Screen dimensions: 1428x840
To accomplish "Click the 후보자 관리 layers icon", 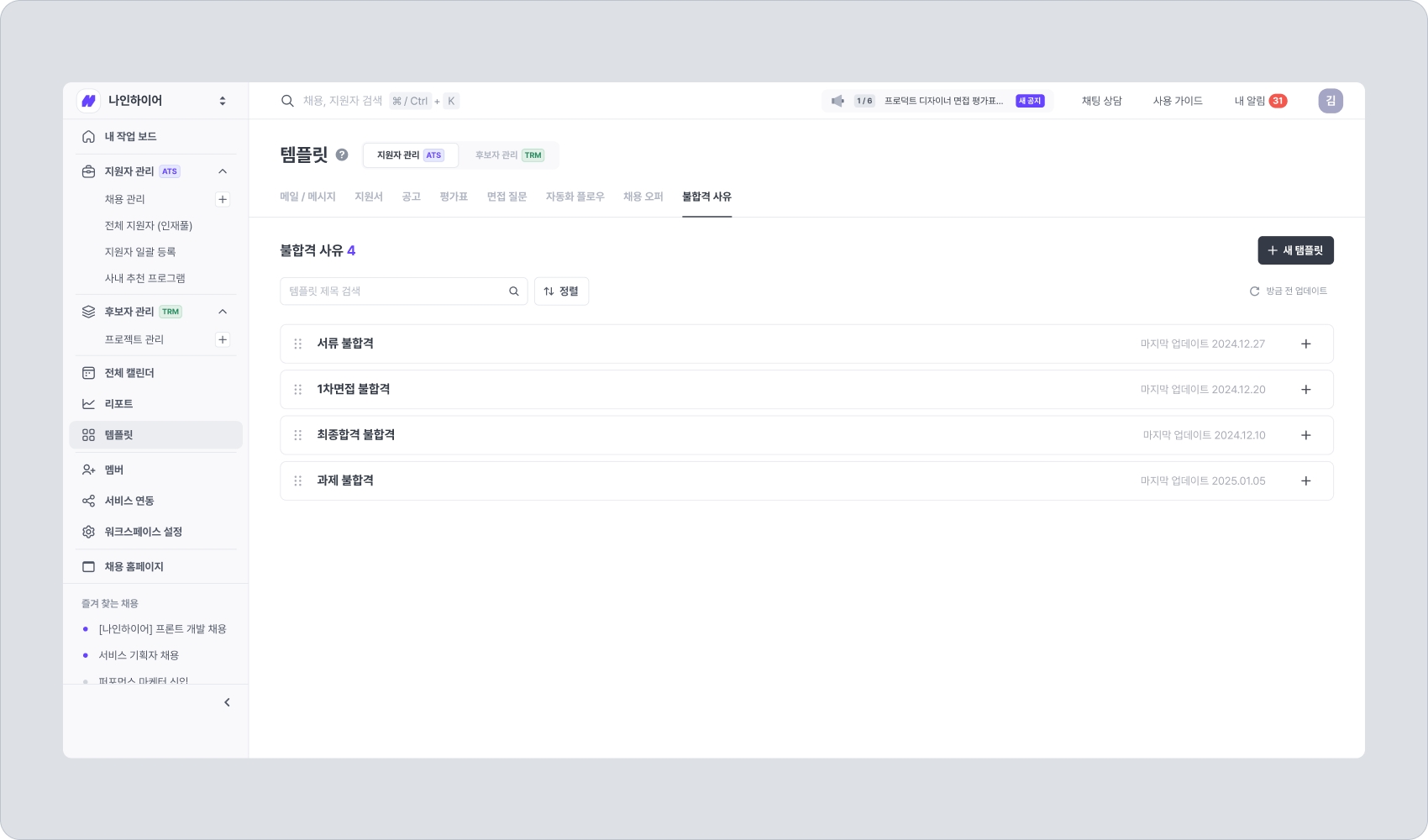I will 88,312.
